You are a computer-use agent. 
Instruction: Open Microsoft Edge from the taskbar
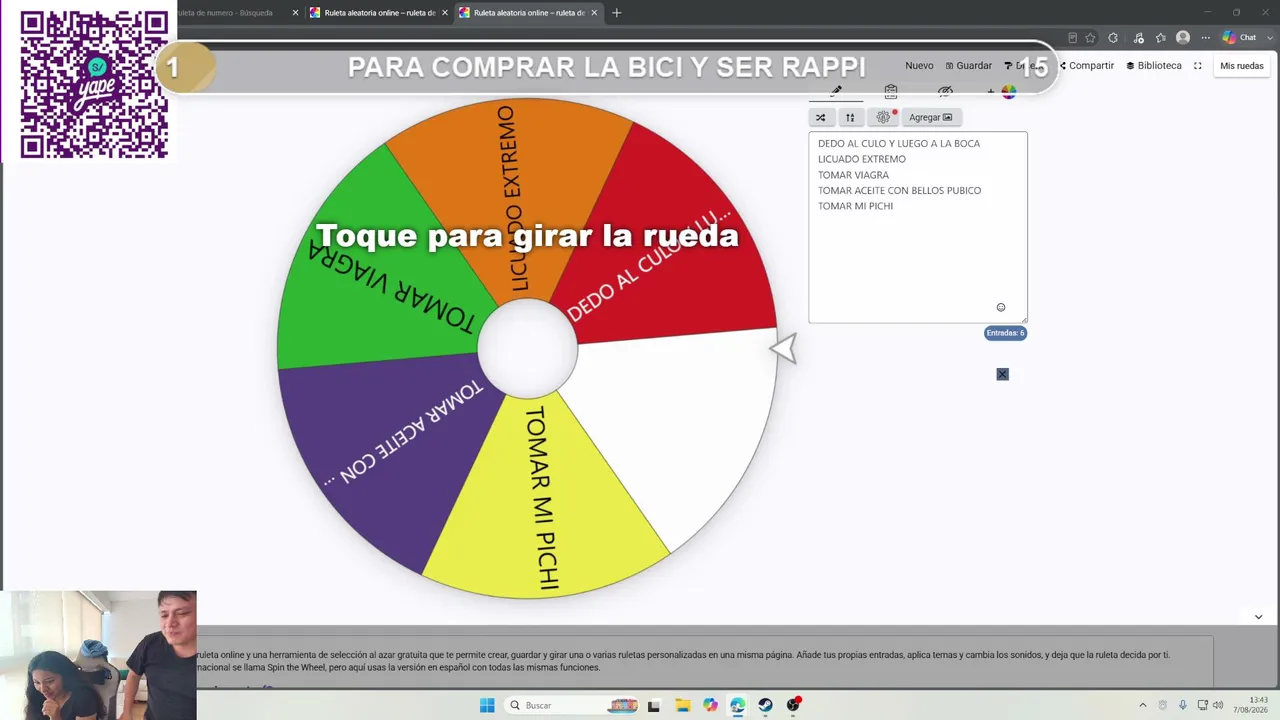click(737, 705)
